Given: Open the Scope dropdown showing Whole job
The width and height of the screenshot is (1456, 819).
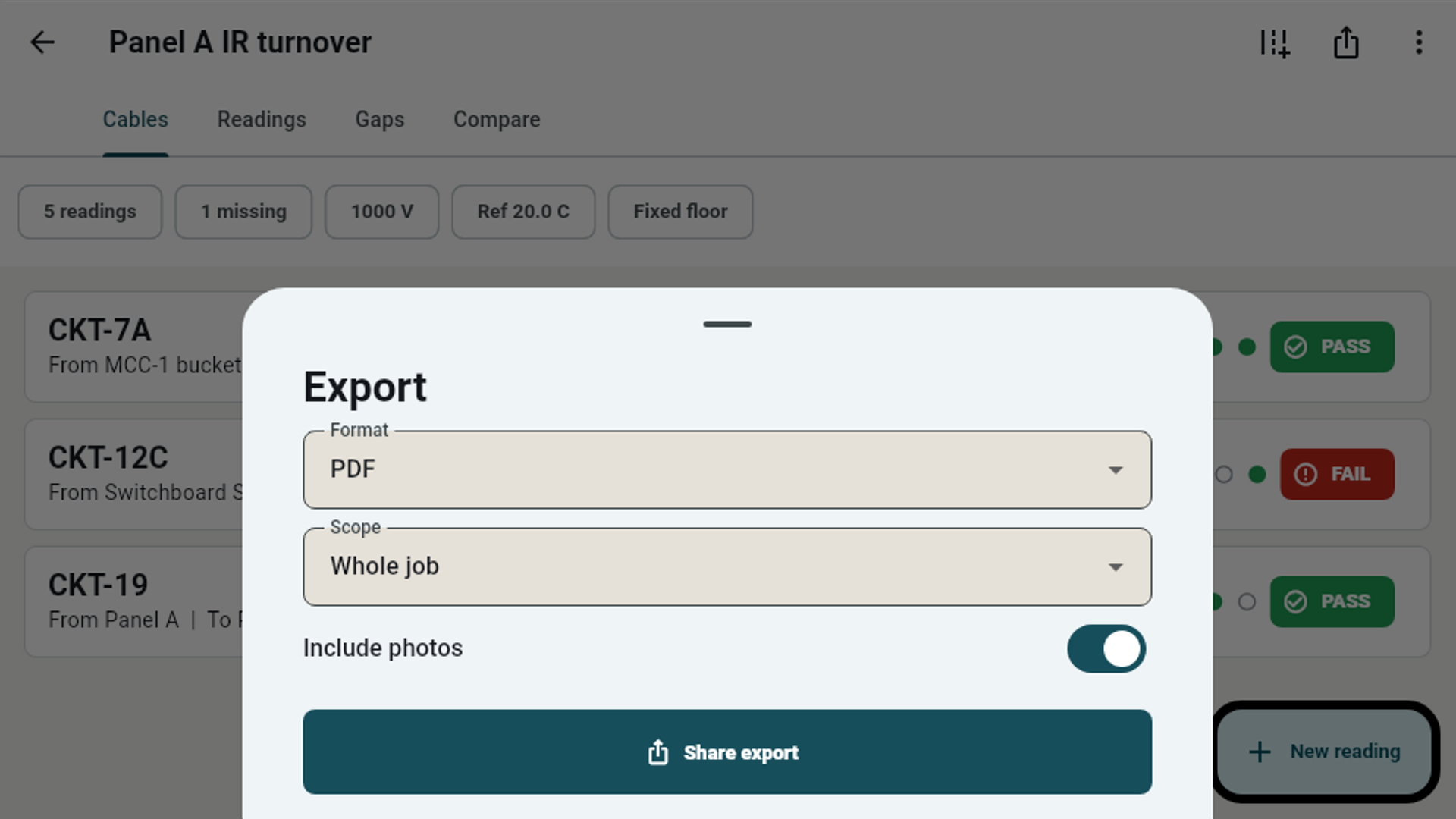Looking at the screenshot, I should (x=727, y=566).
